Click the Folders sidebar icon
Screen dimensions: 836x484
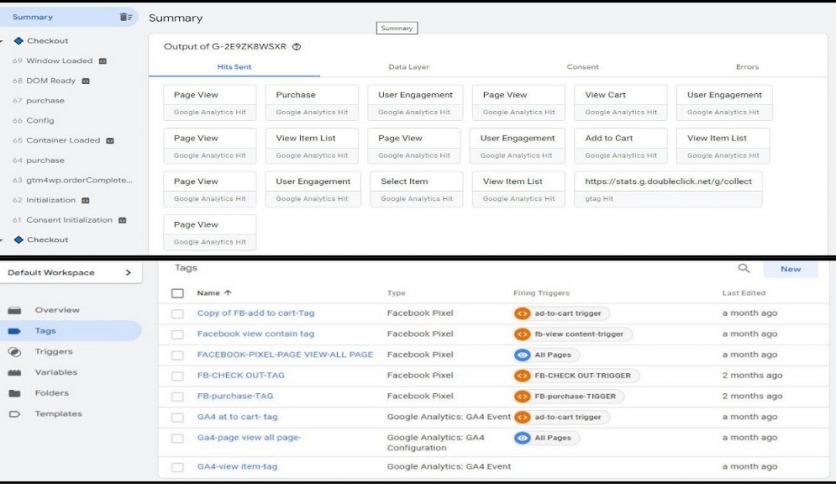point(15,393)
